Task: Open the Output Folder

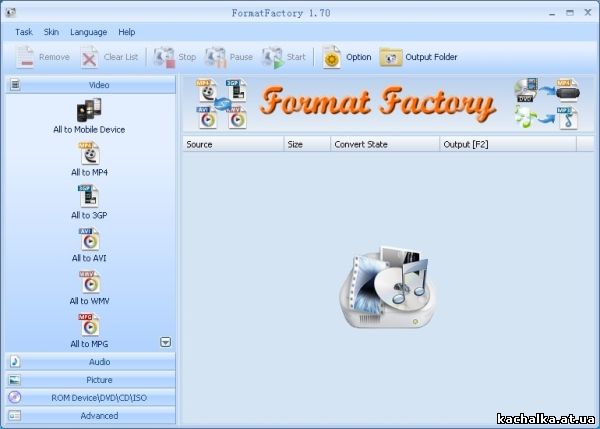Action: click(418, 57)
